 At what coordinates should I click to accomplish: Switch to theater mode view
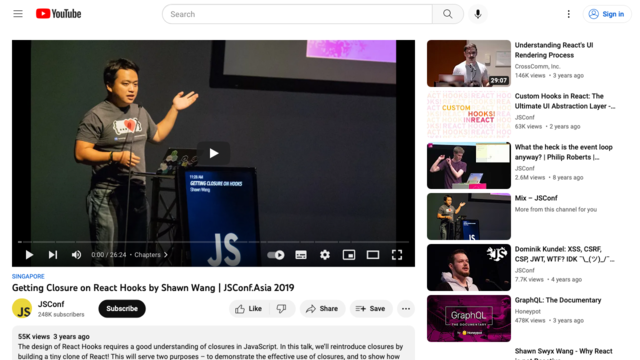[x=373, y=255]
